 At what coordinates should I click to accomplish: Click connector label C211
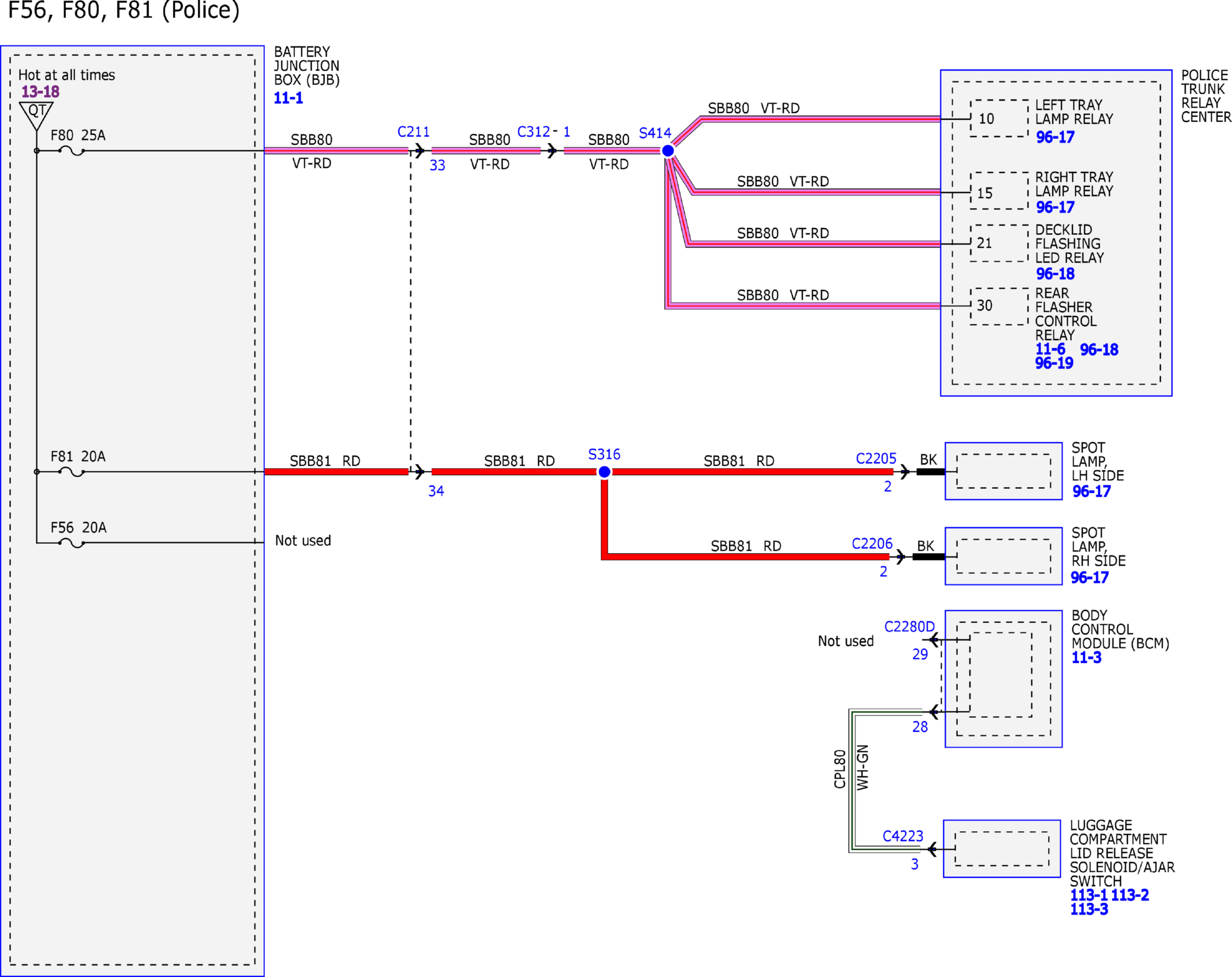click(x=413, y=132)
